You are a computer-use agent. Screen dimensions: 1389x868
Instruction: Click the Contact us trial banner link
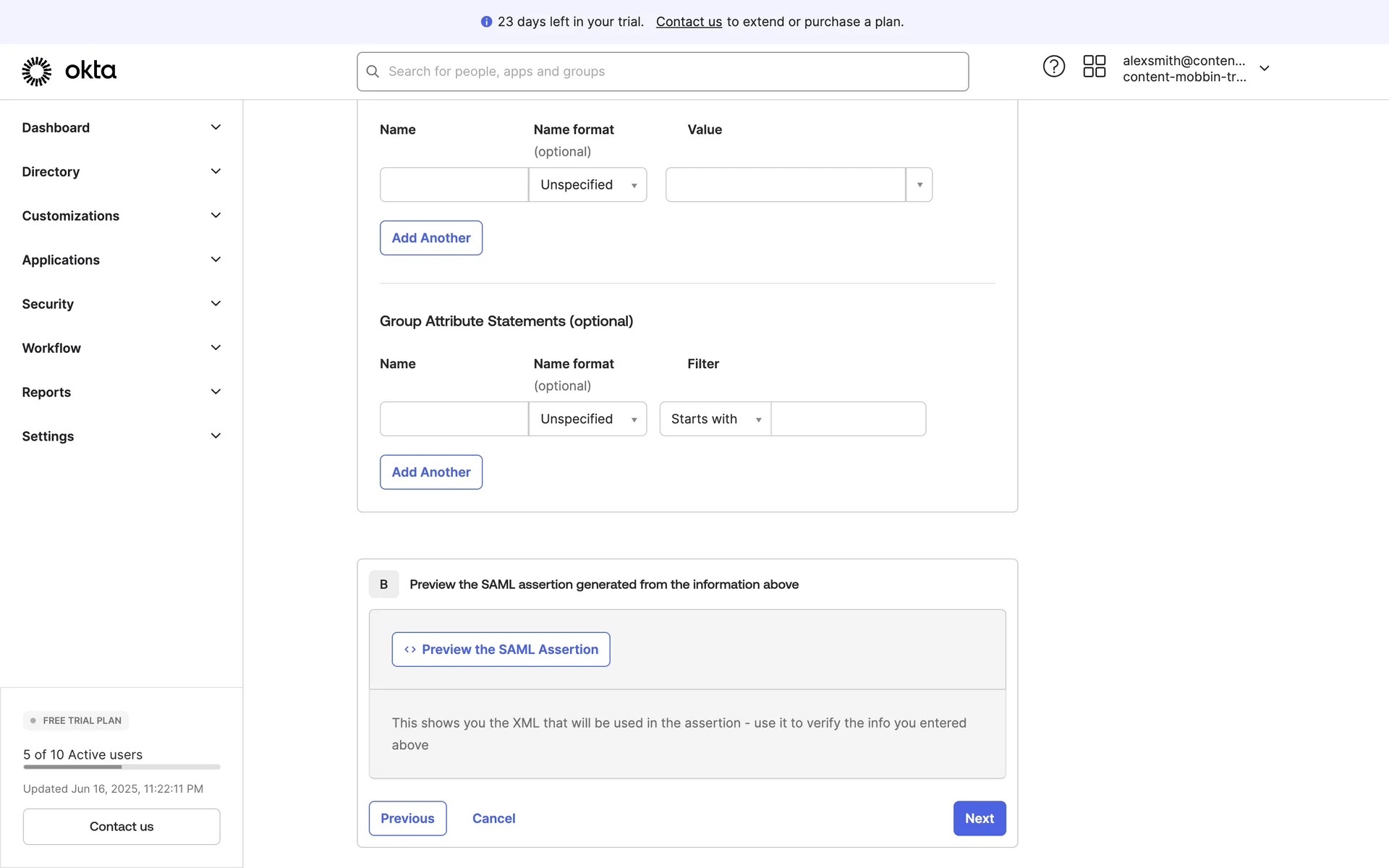[x=689, y=22]
